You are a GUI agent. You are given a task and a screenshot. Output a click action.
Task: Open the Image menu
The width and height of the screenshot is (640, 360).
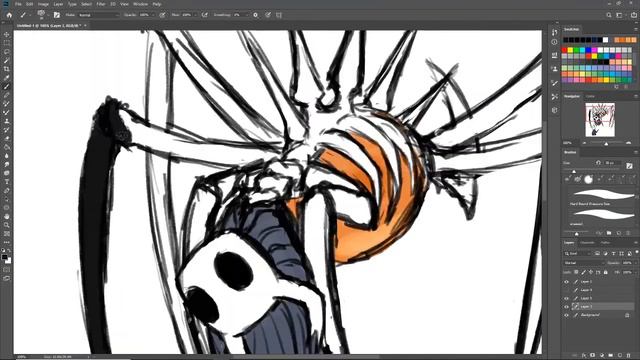tap(43, 4)
